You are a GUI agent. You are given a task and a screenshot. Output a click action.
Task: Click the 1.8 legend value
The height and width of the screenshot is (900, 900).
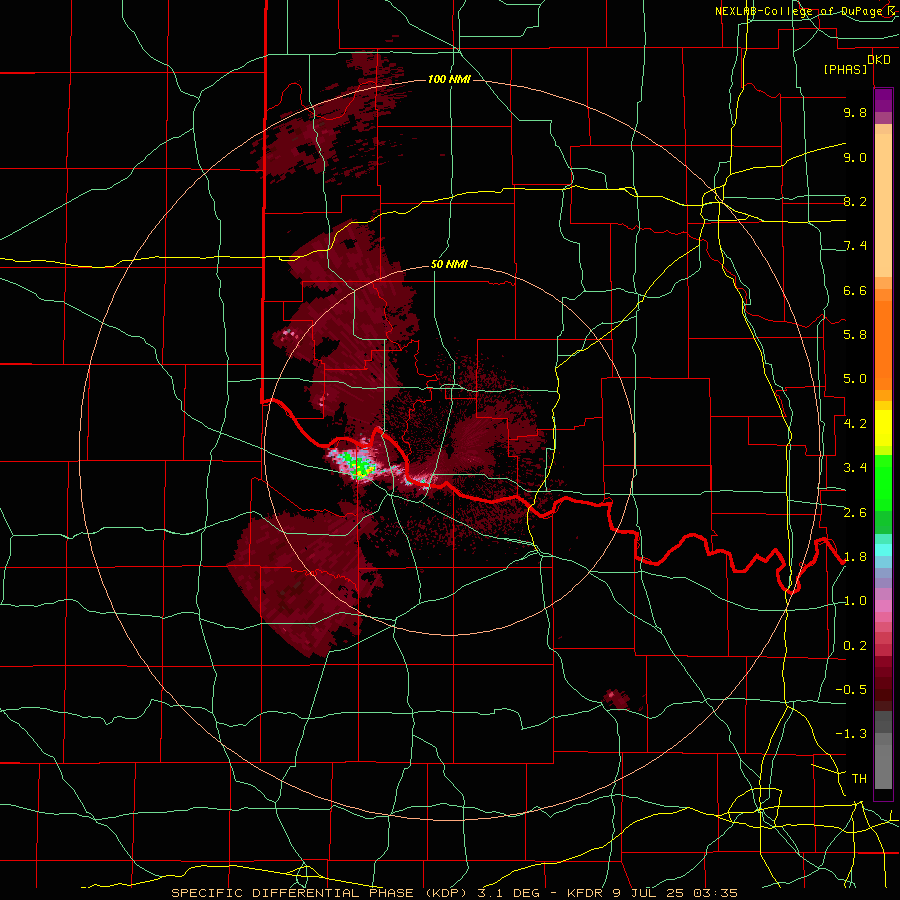tap(855, 557)
